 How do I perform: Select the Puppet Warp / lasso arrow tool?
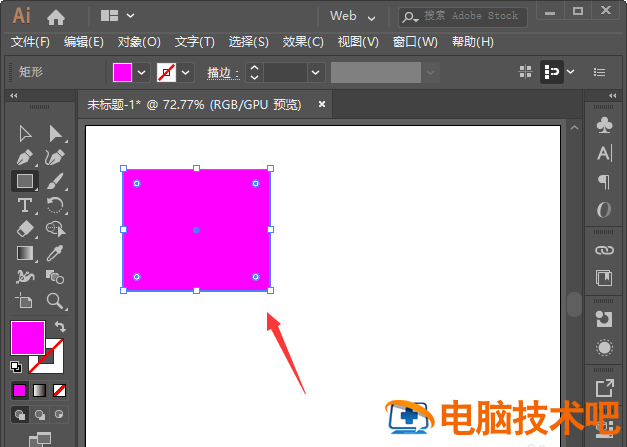55,229
